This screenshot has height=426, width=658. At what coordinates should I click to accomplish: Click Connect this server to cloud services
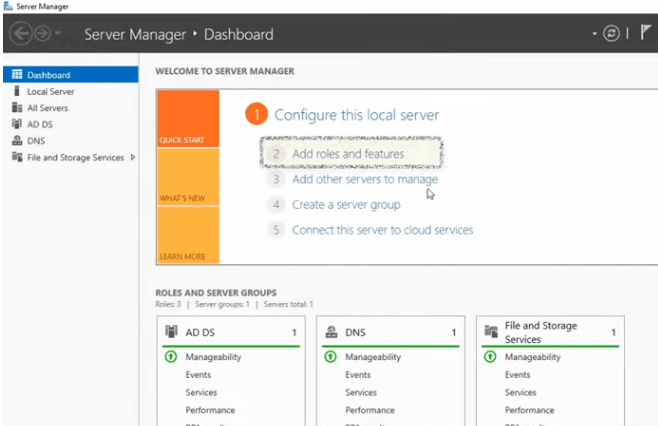382,229
